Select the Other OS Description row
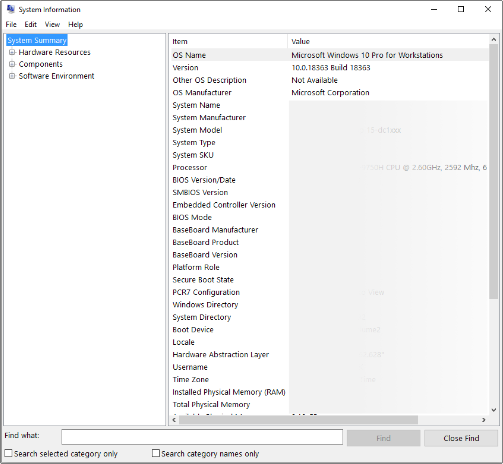This screenshot has width=503, height=464. 330,80
